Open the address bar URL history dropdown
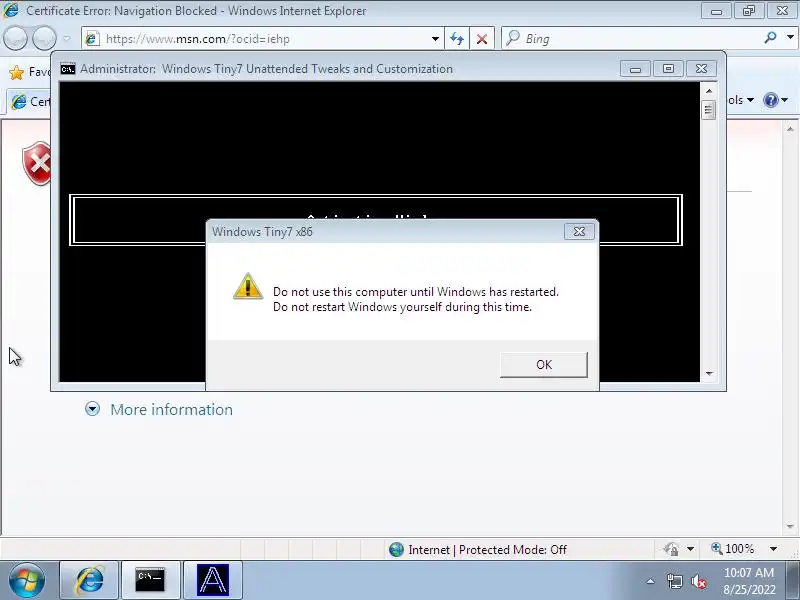This screenshot has height=600, width=800. pos(435,39)
